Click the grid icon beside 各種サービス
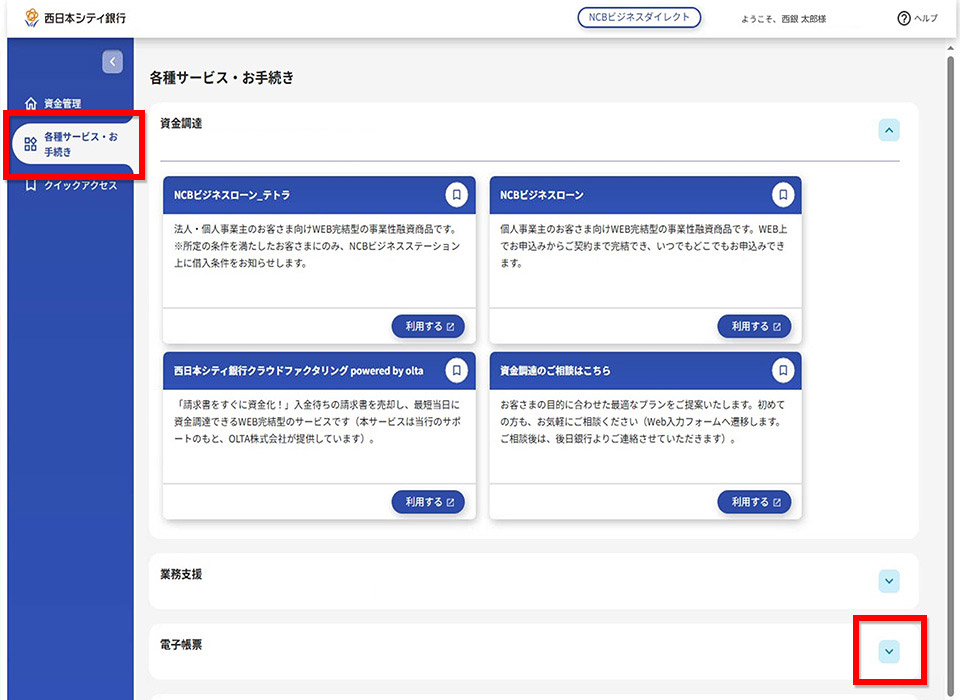 click(31, 144)
